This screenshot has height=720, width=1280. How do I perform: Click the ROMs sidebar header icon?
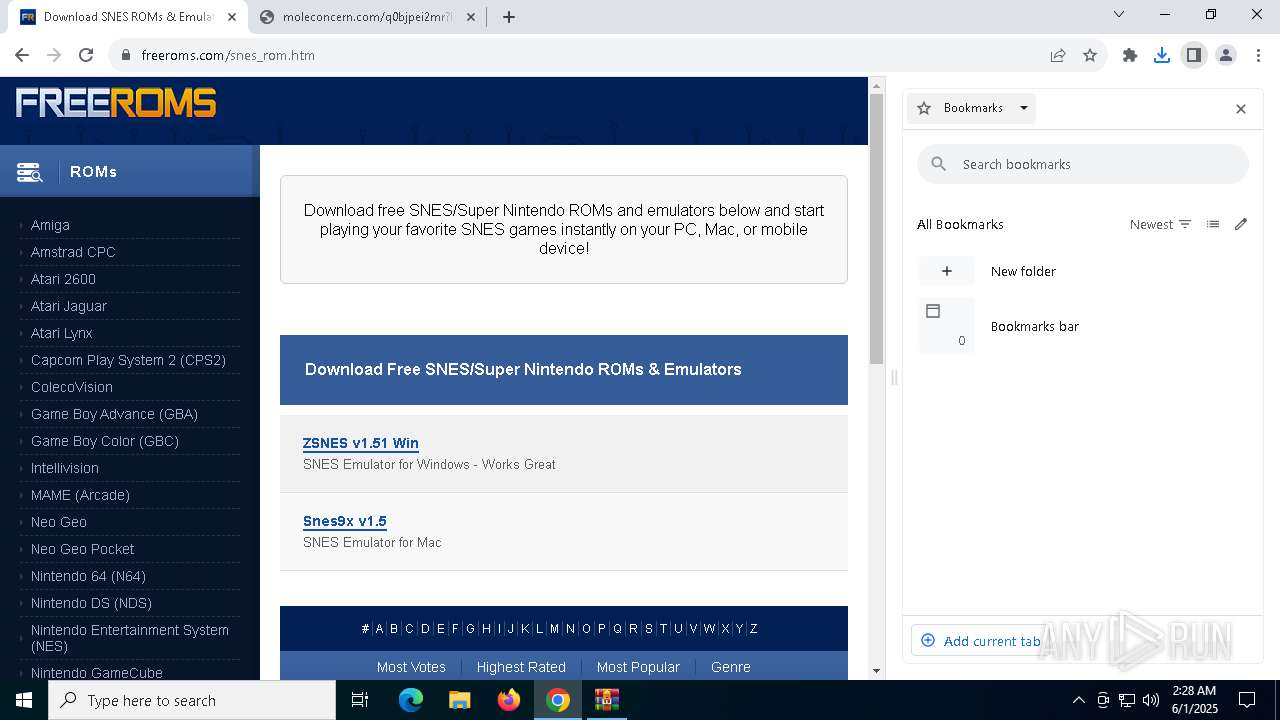pos(29,172)
